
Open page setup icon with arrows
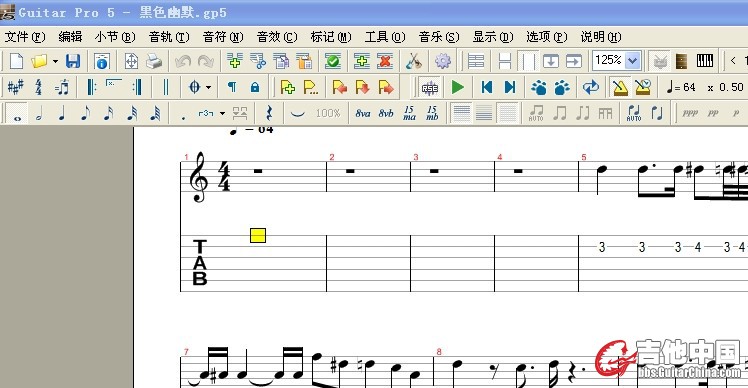click(131, 61)
